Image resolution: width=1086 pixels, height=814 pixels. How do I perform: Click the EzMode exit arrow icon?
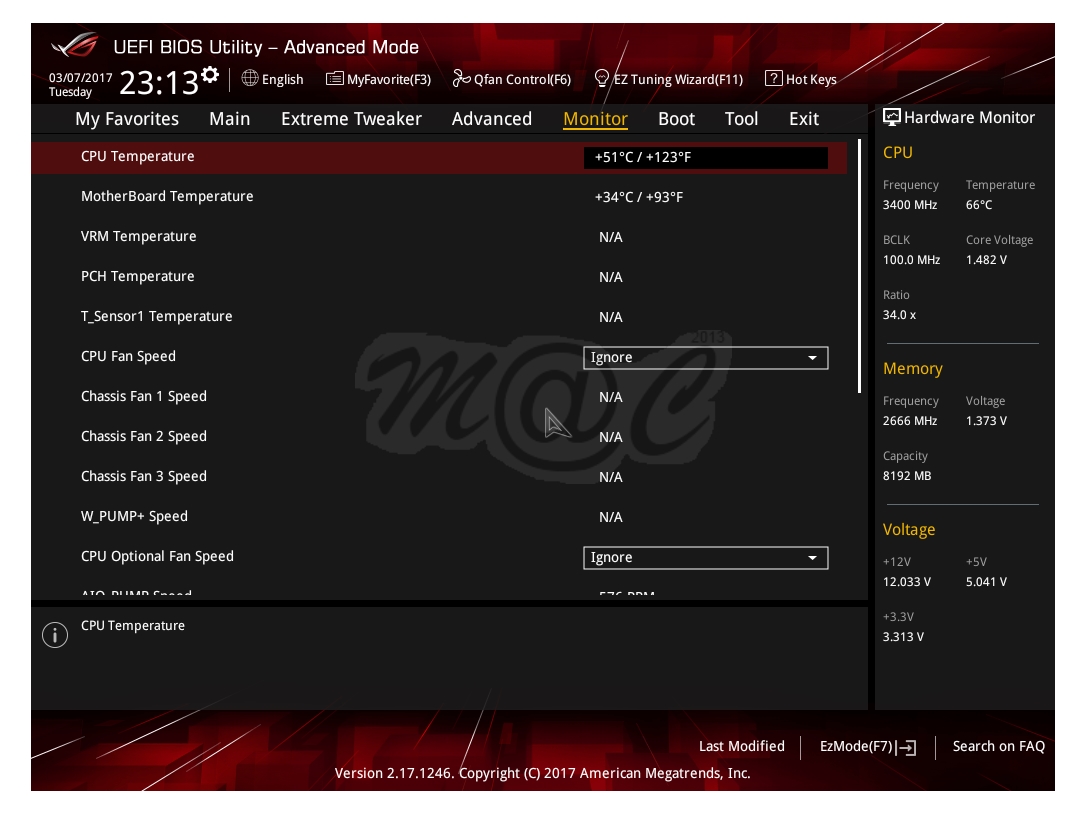(907, 747)
